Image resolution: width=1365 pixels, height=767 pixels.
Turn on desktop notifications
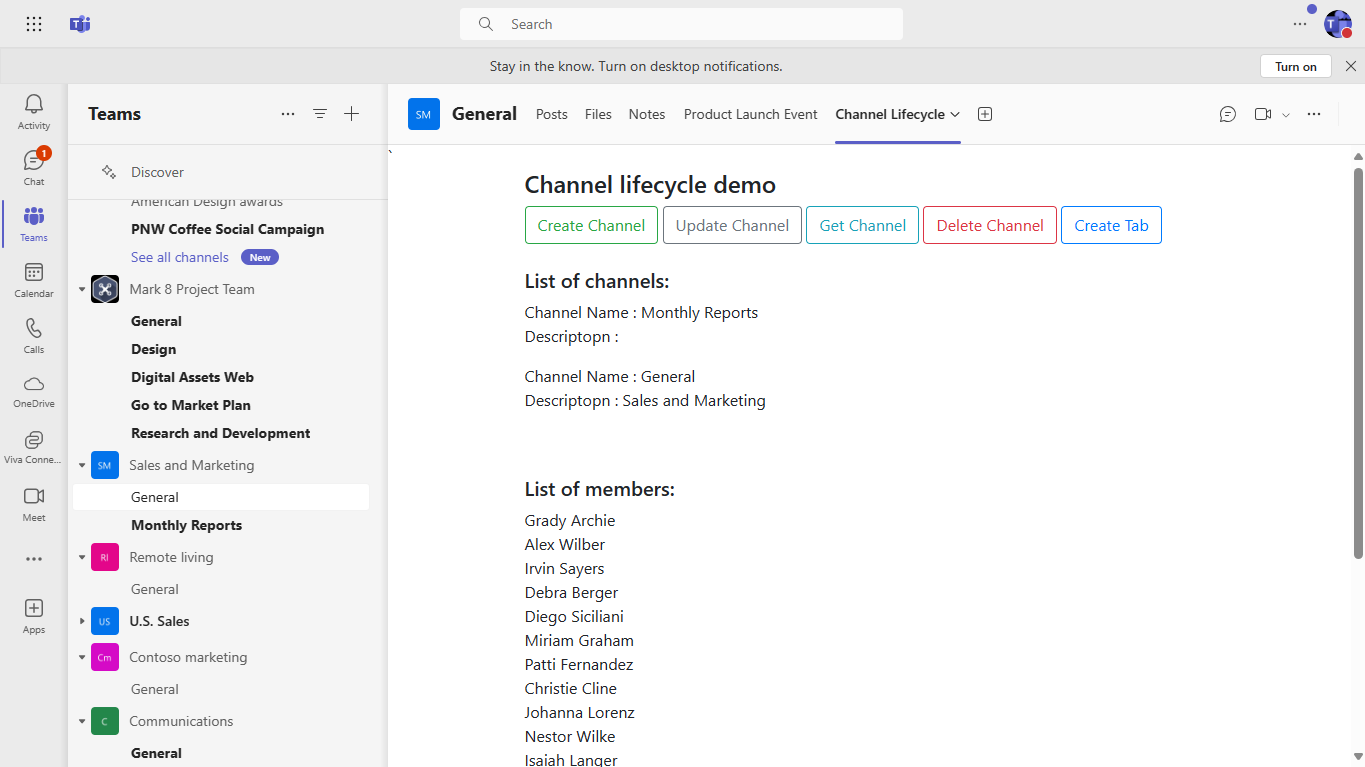1296,66
